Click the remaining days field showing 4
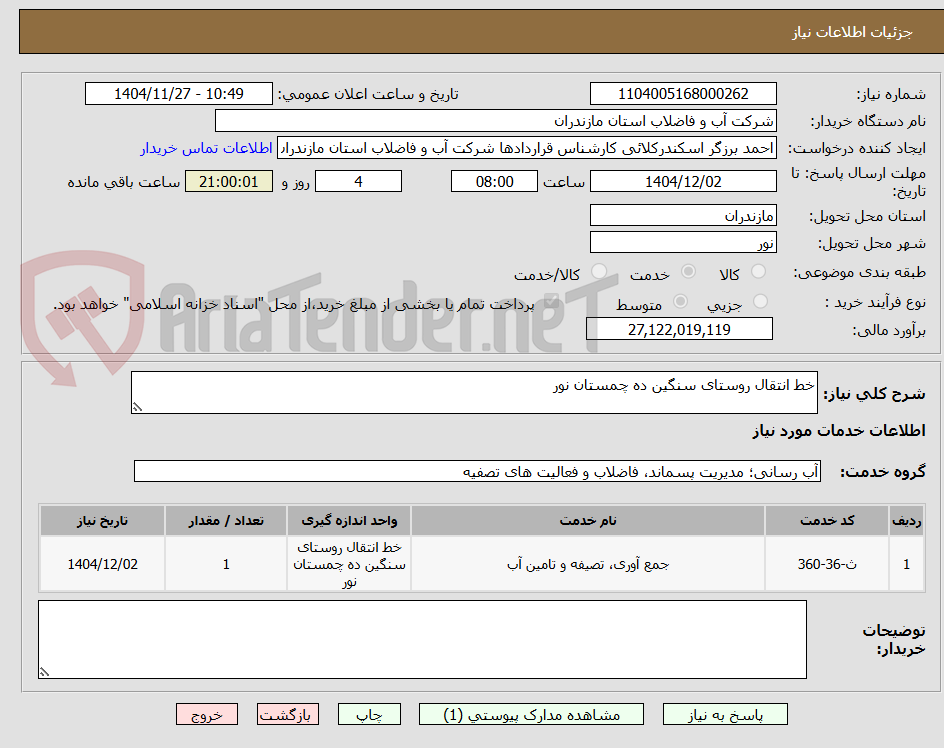Screen dimensions: 944x748 point(358,181)
